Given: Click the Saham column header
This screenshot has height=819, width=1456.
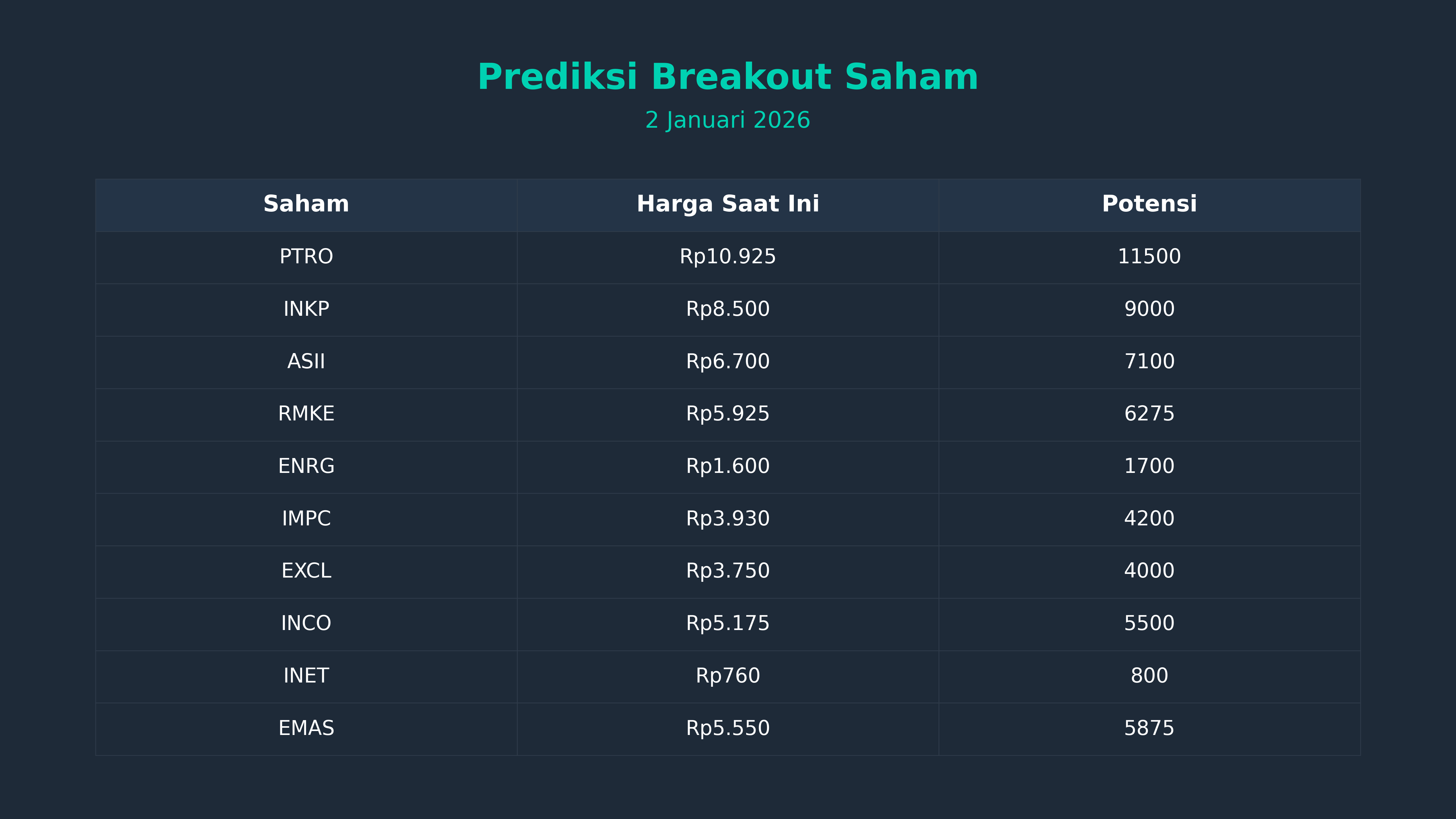Looking at the screenshot, I should (x=306, y=204).
